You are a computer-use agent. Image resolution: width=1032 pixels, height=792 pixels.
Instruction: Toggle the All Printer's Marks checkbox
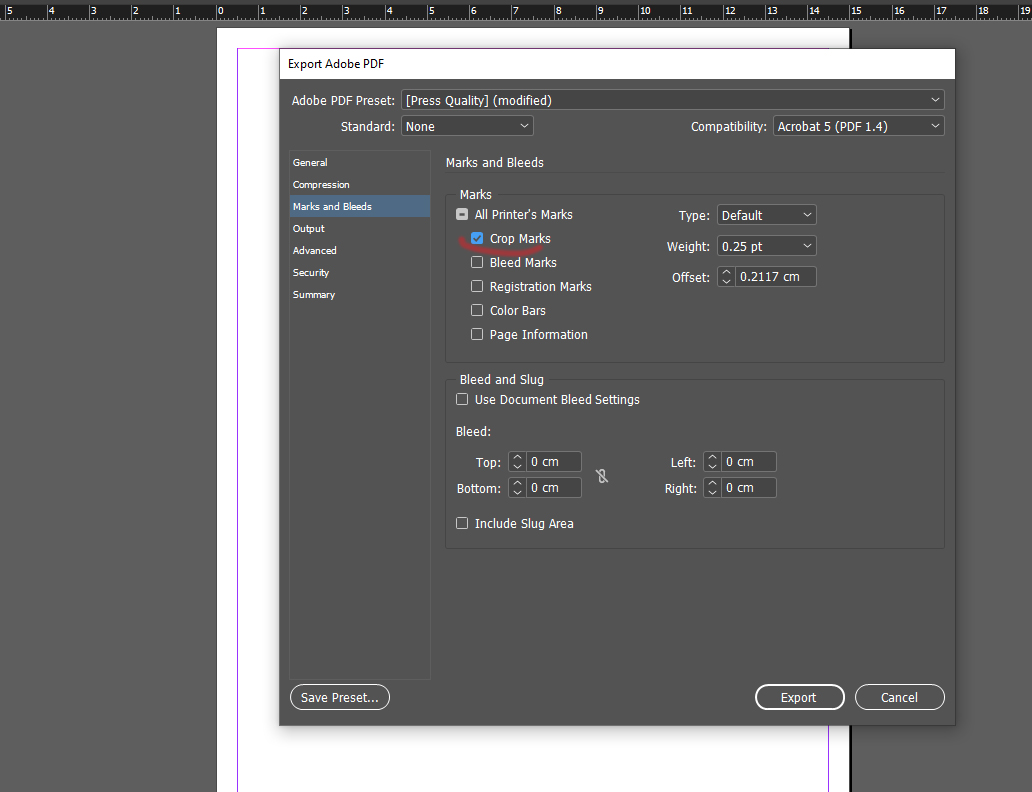coord(462,215)
